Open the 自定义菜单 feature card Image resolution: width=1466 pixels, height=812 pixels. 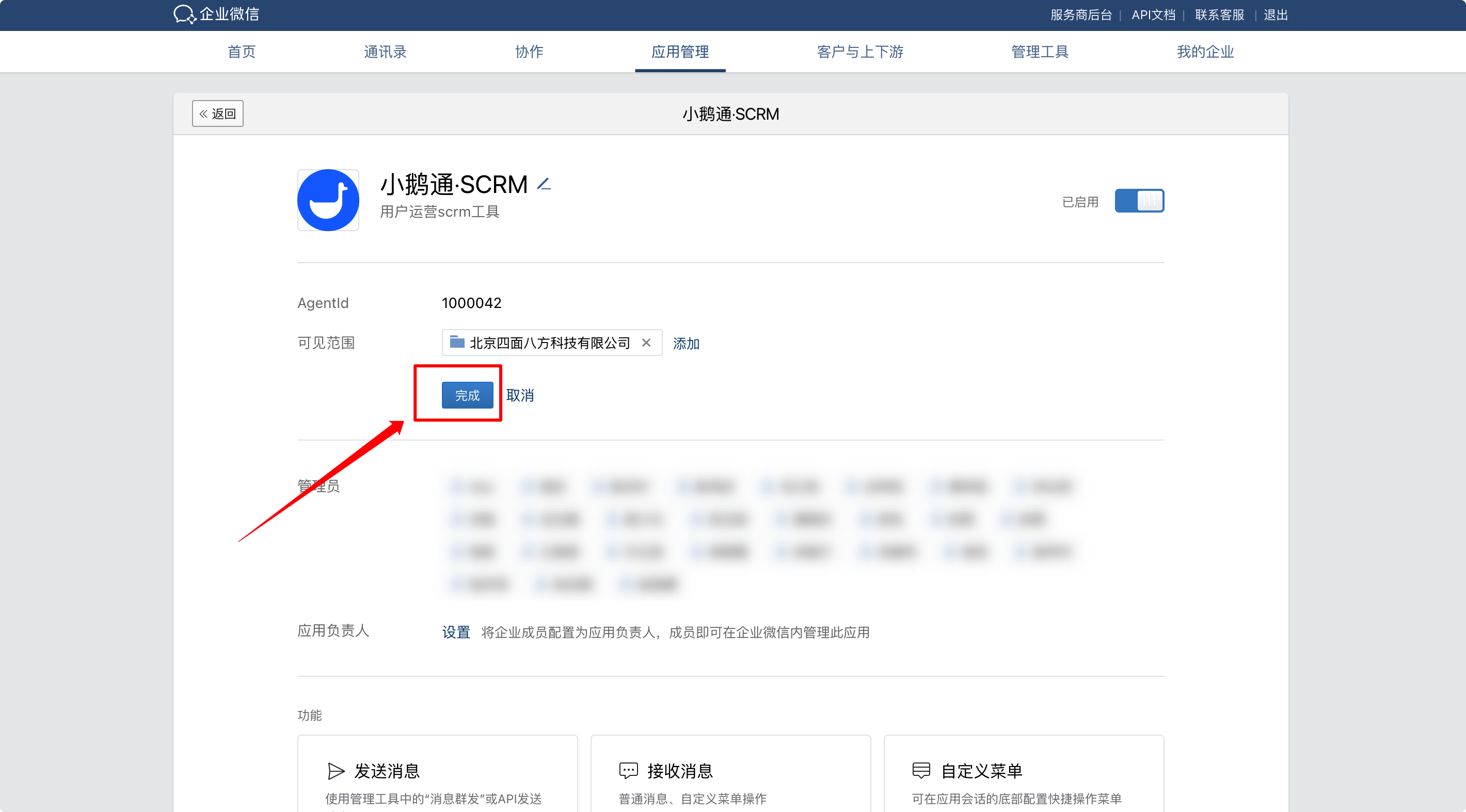pyautogui.click(x=1024, y=773)
